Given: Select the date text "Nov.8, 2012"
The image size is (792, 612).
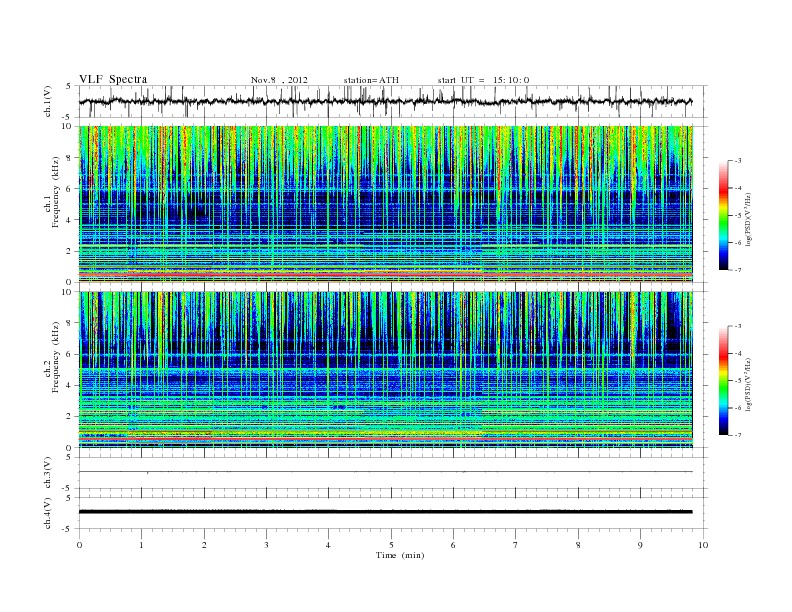Looking at the screenshot, I should tap(279, 80).
